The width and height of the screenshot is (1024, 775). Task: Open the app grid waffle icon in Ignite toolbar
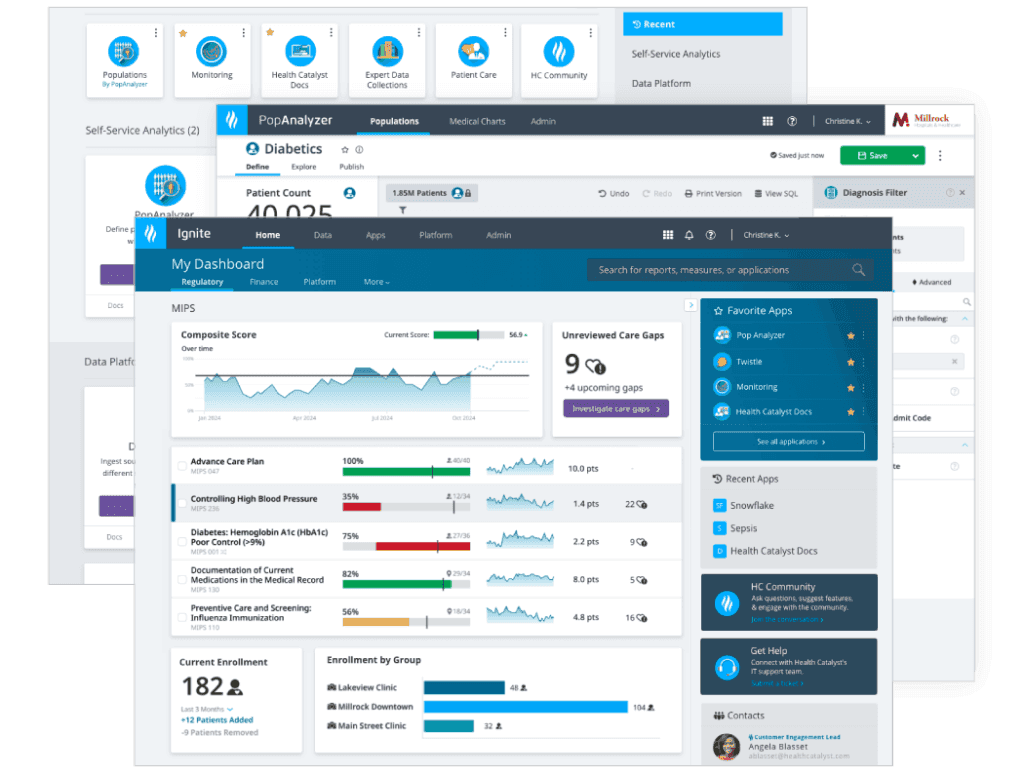click(x=667, y=234)
